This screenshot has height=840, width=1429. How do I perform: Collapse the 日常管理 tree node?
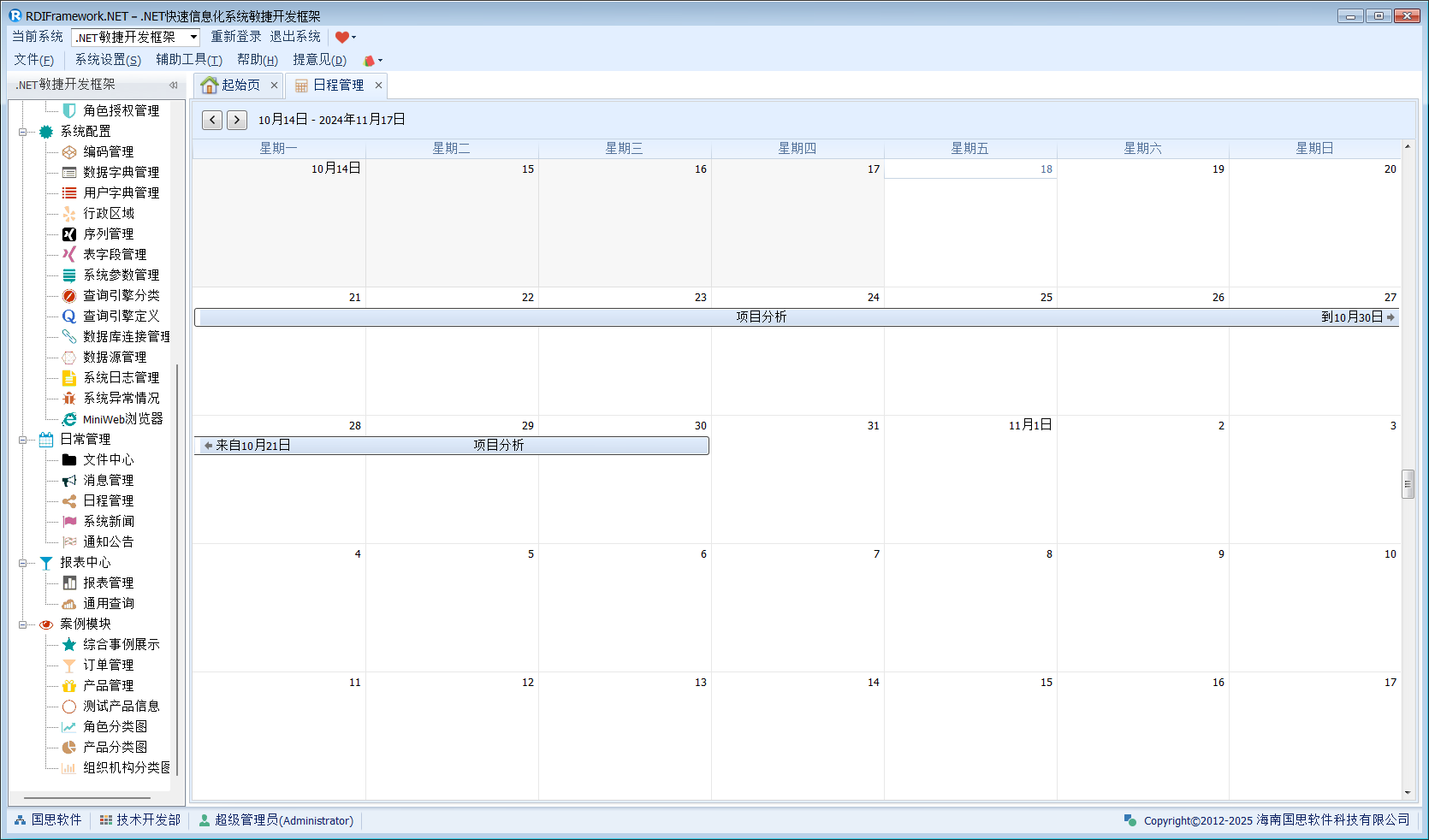coord(23,440)
